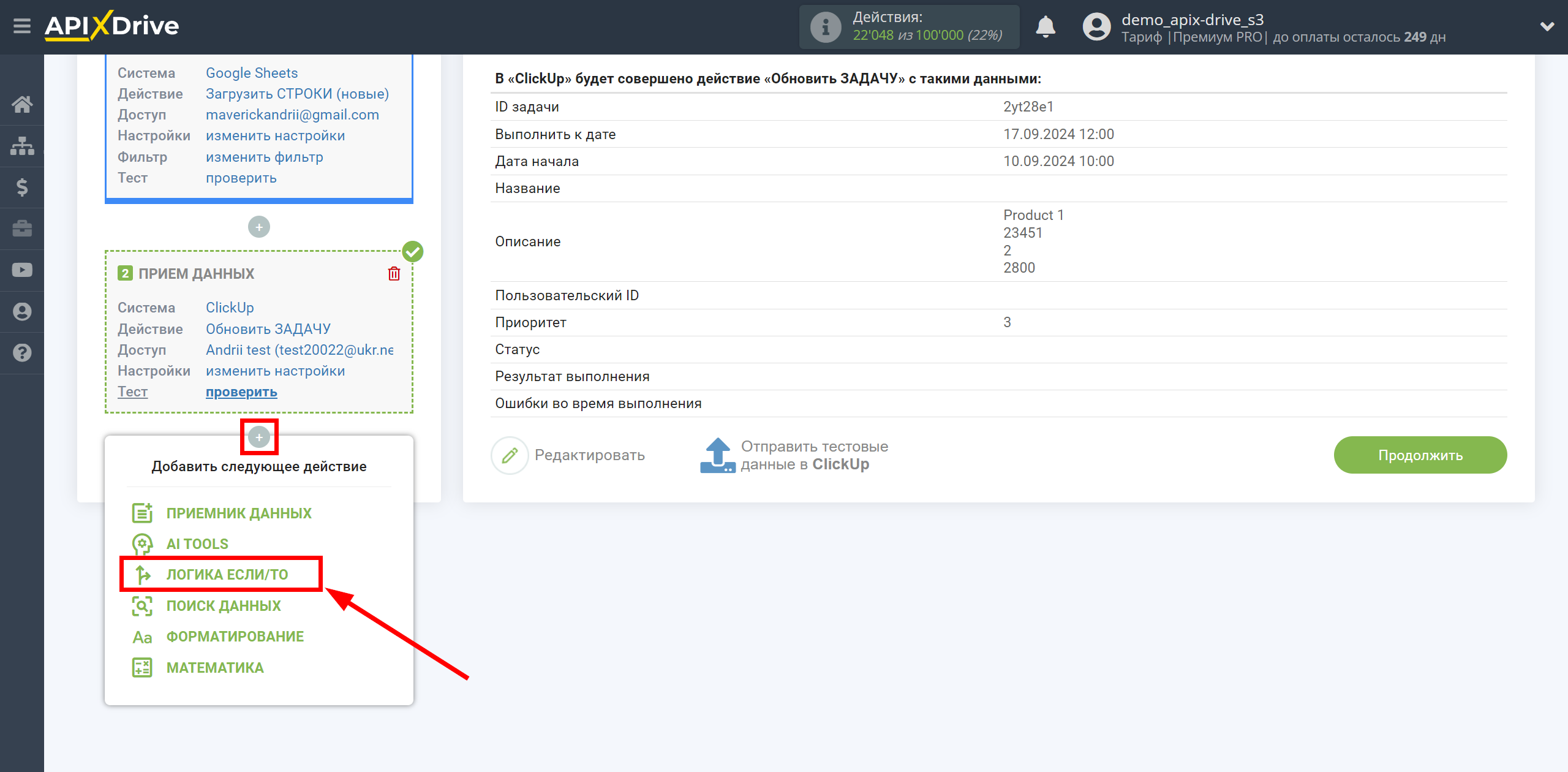
Task: Click task ID value 2yt28e1
Action: (x=1028, y=107)
